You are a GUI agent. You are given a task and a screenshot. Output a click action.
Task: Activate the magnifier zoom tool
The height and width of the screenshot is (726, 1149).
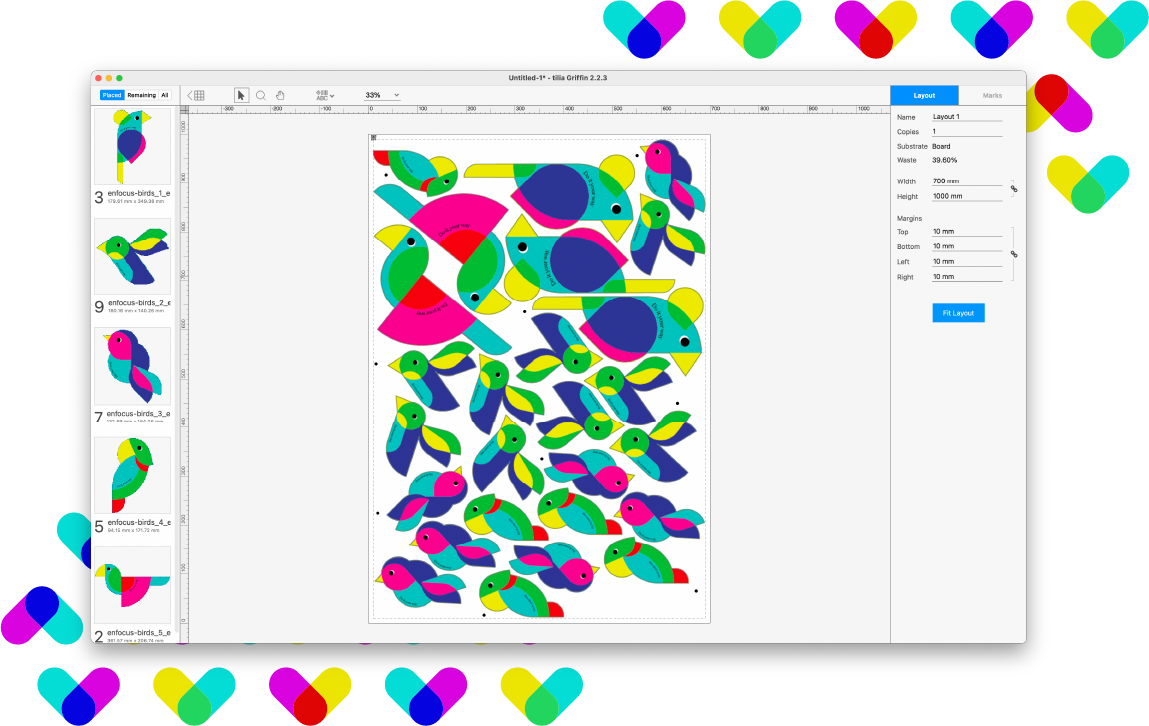261,95
